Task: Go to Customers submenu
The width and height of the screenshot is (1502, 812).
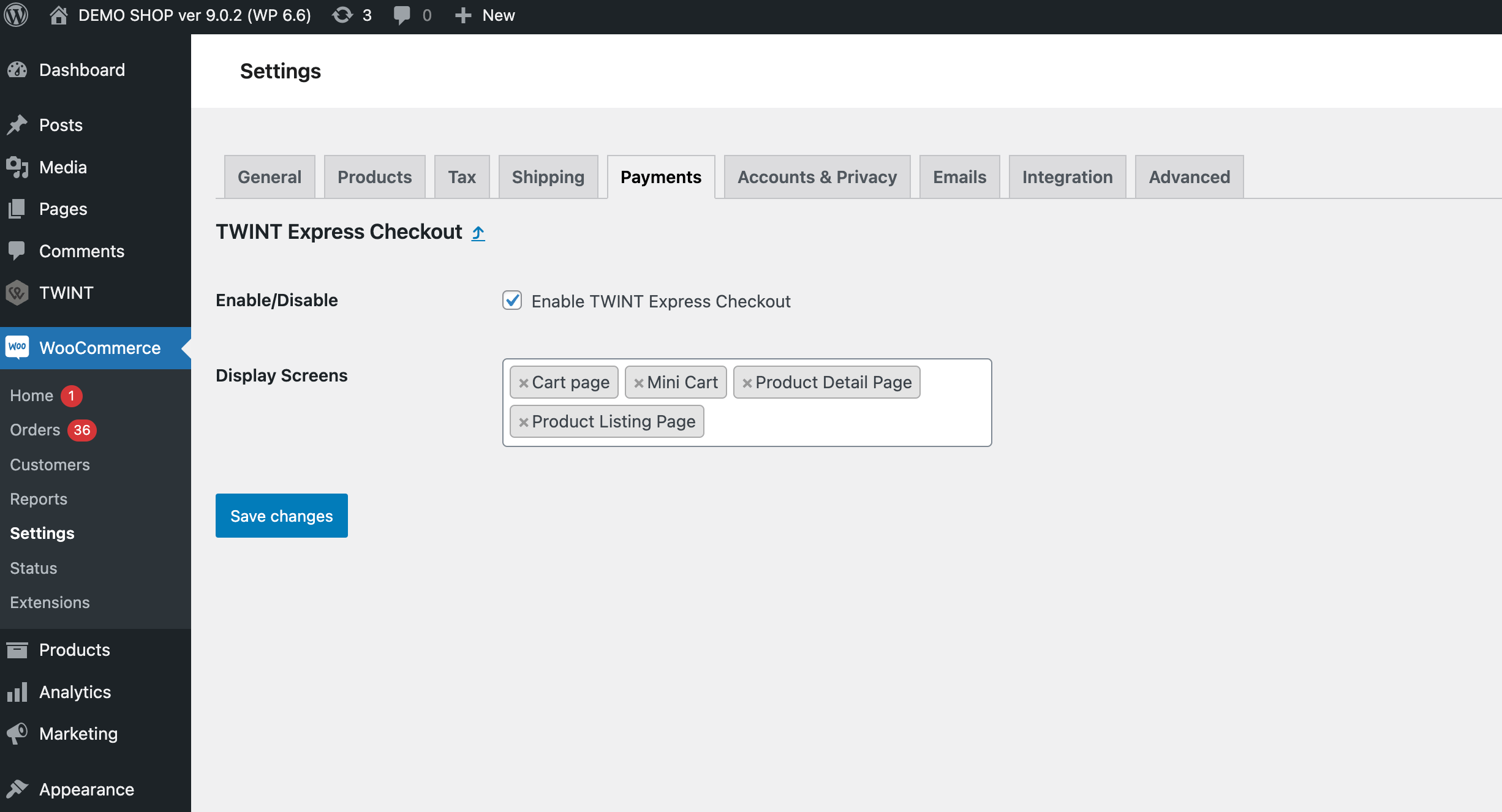Action: point(50,465)
